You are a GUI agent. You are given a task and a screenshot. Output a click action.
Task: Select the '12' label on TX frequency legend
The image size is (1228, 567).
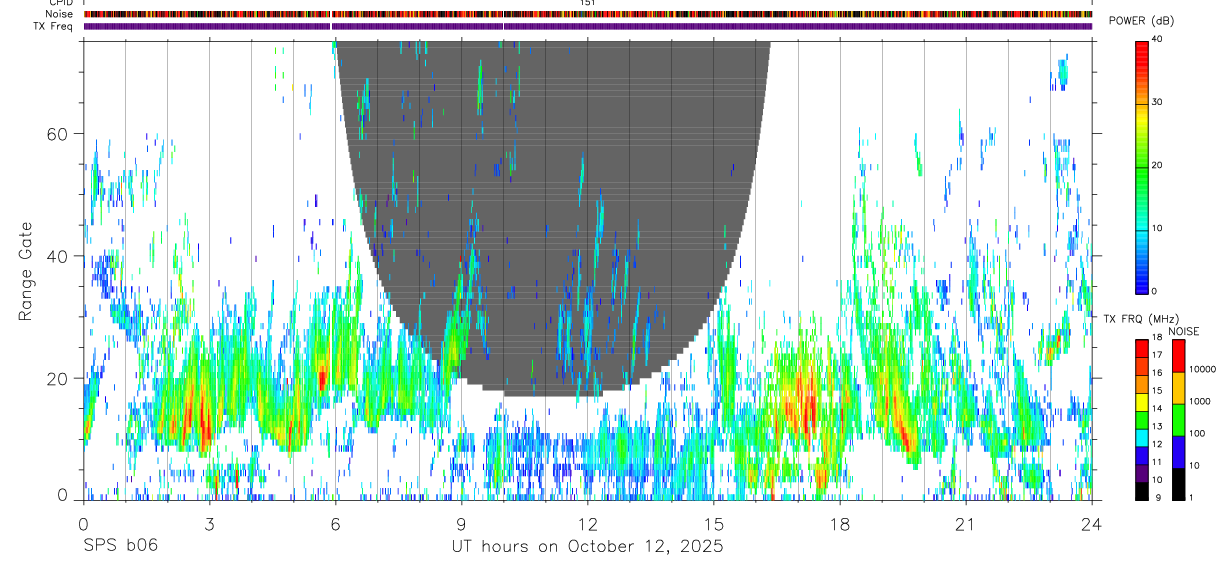point(1157,444)
